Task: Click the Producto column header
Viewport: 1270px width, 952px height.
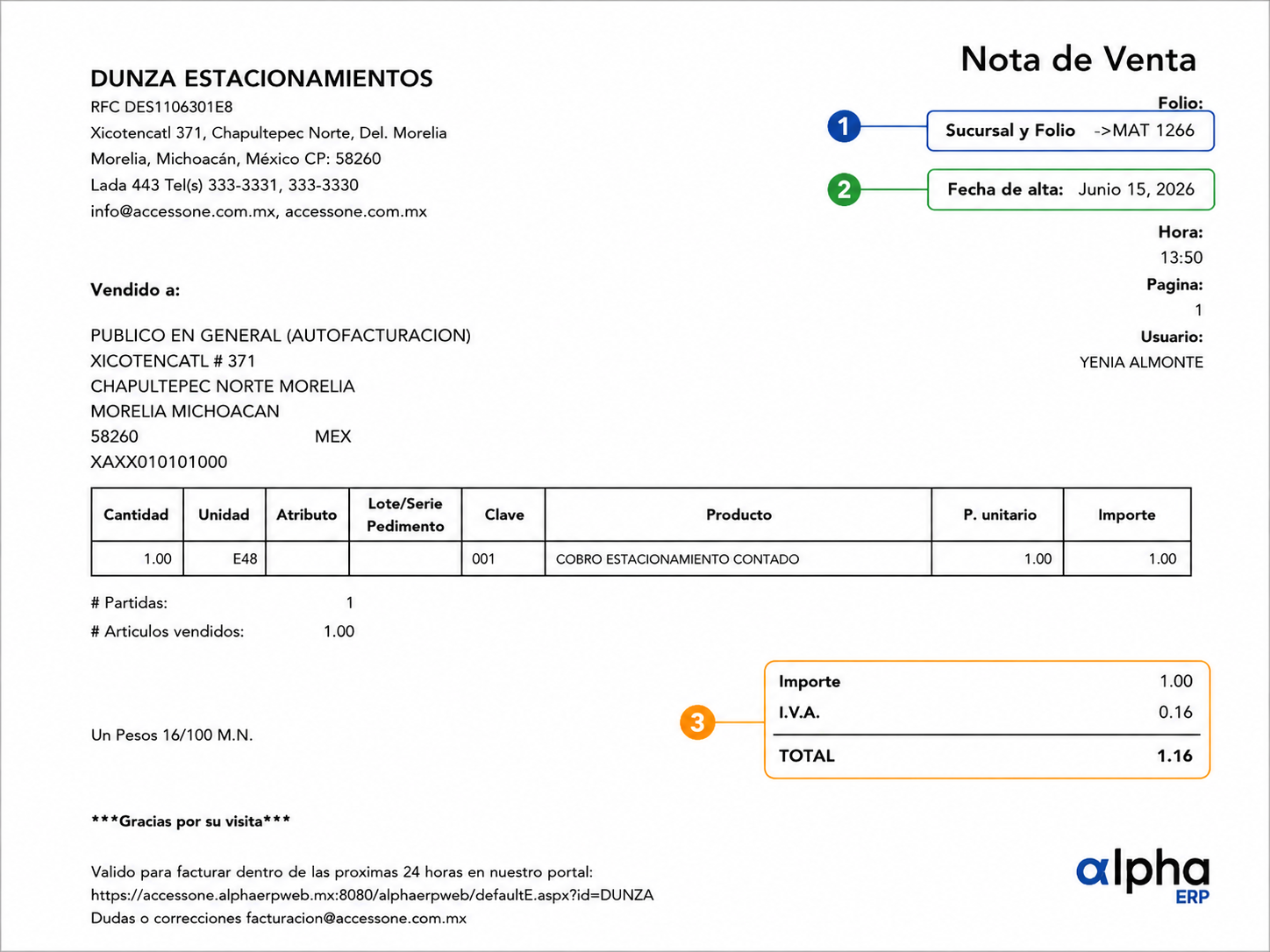Action: 738,515
